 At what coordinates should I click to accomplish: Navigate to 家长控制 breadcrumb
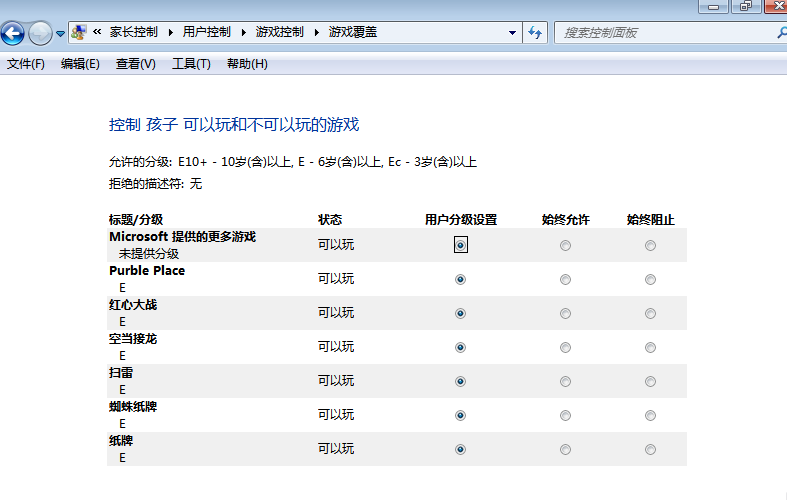point(134,32)
